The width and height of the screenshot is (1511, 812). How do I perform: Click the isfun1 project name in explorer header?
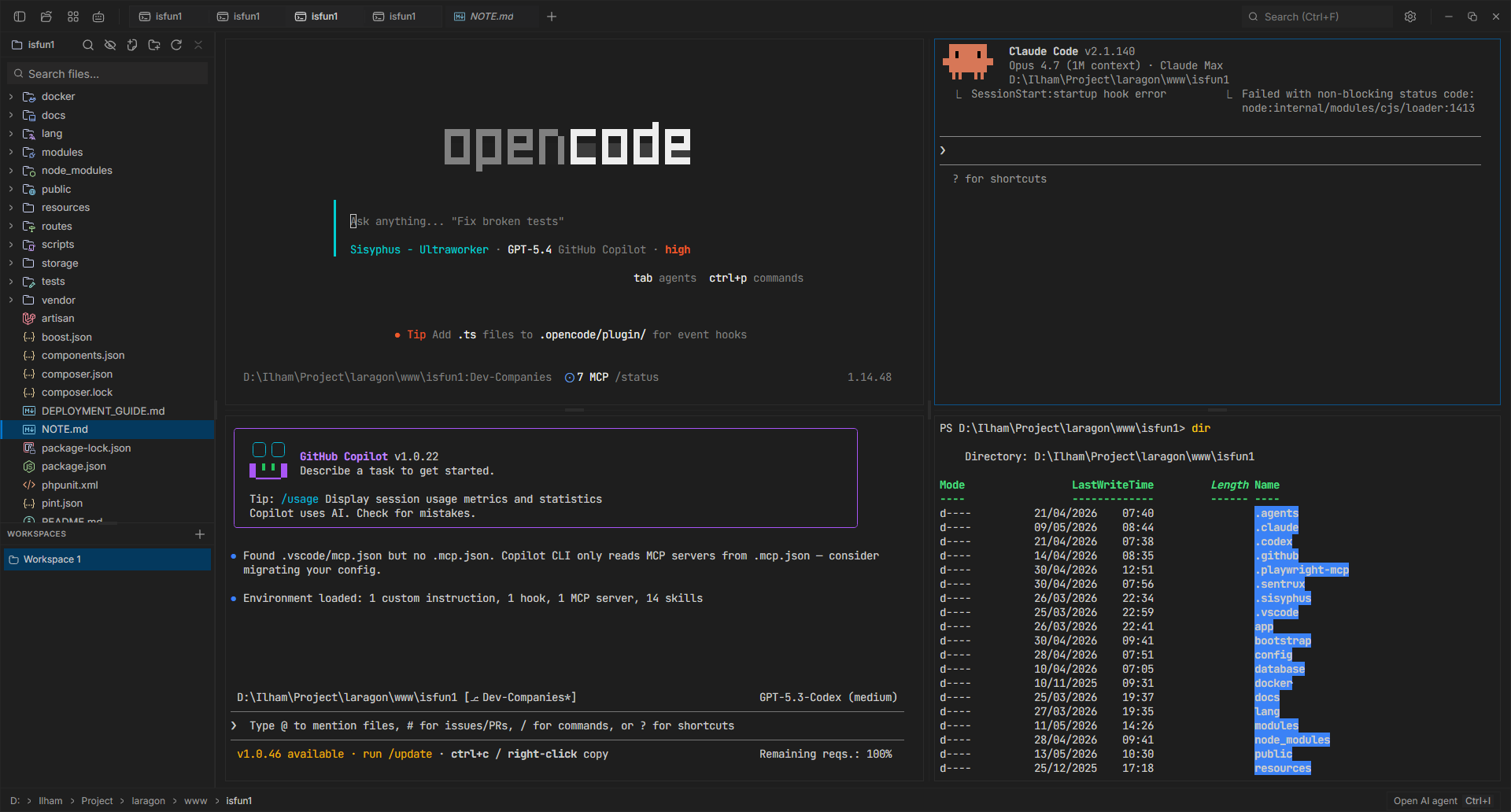42,45
